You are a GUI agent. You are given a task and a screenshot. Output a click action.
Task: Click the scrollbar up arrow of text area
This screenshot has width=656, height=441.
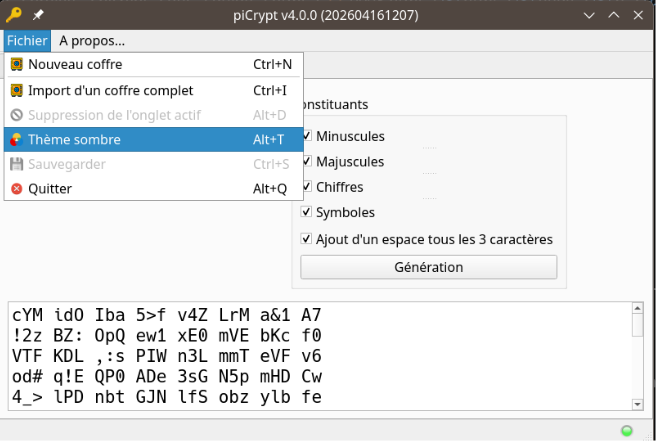click(637, 309)
